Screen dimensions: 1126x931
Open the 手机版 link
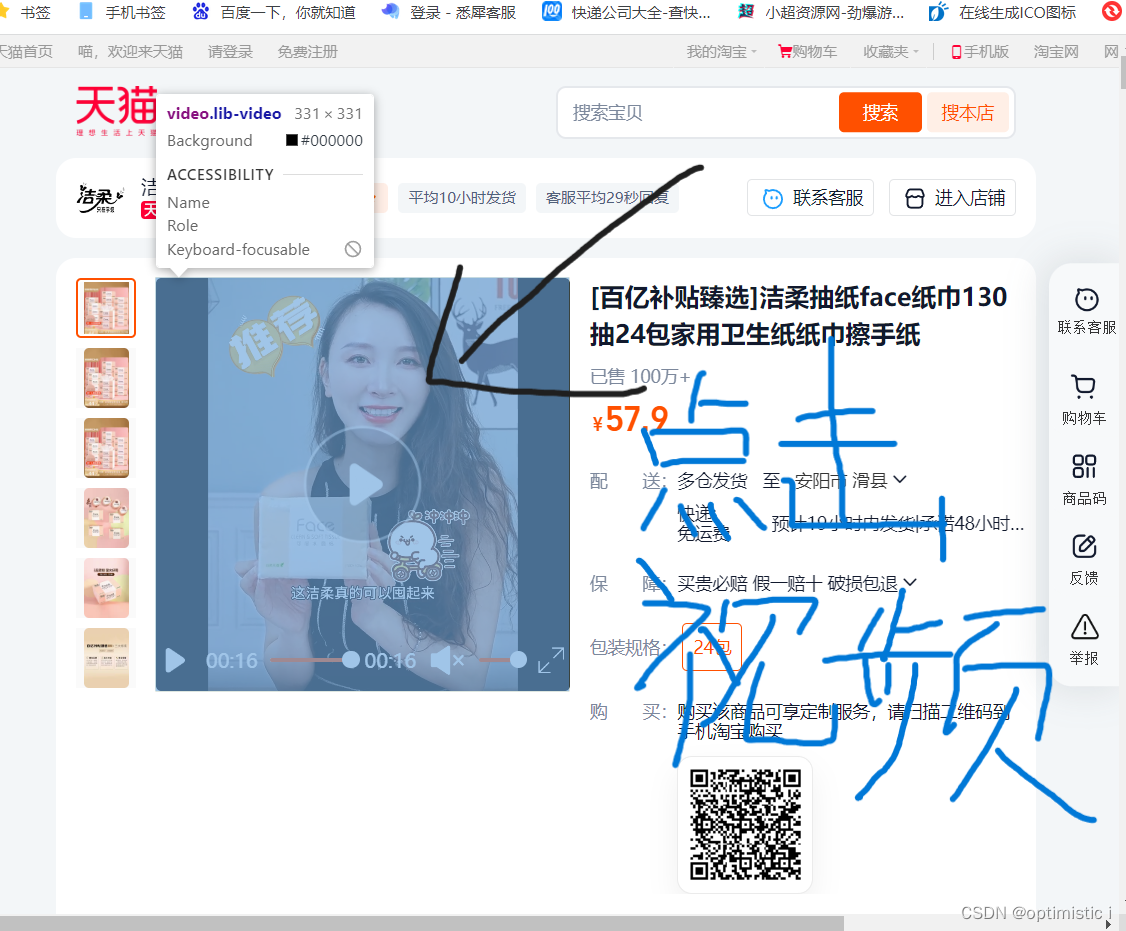[980, 52]
